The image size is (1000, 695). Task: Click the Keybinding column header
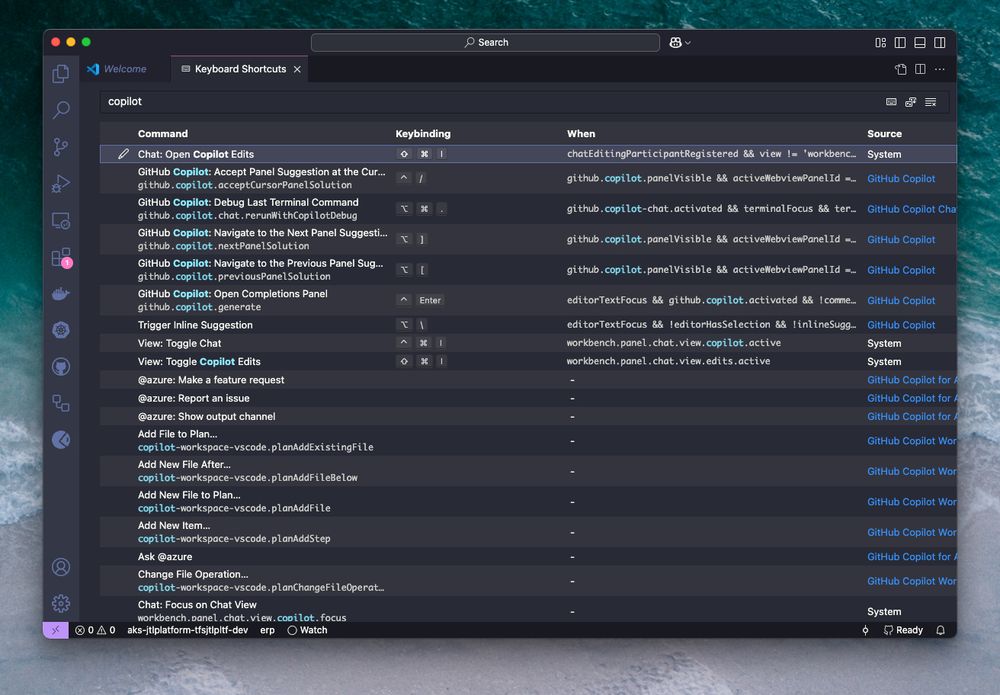click(423, 134)
